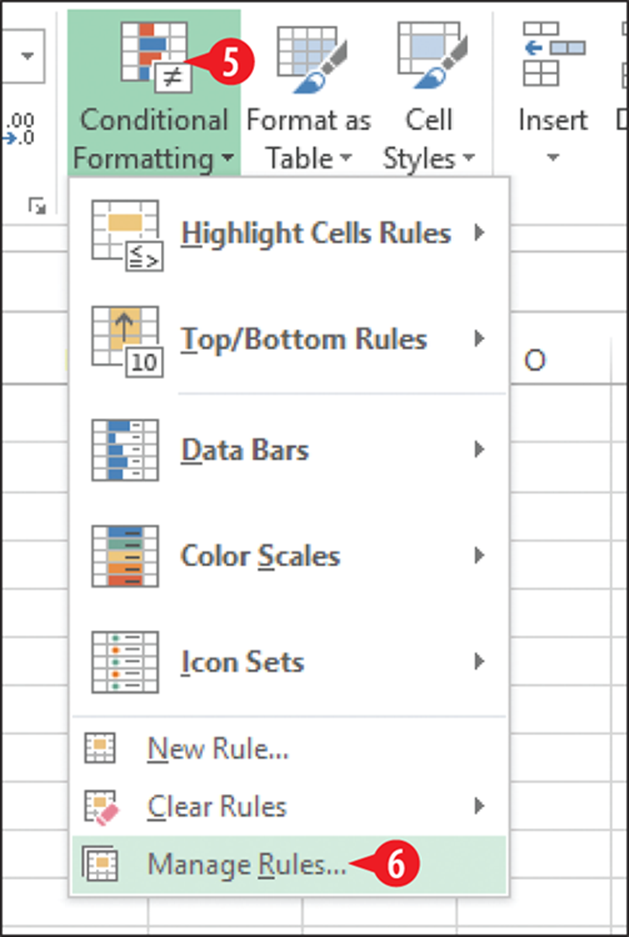Click the Color Scales icon
Screen dimensions: 629x937
pos(125,556)
